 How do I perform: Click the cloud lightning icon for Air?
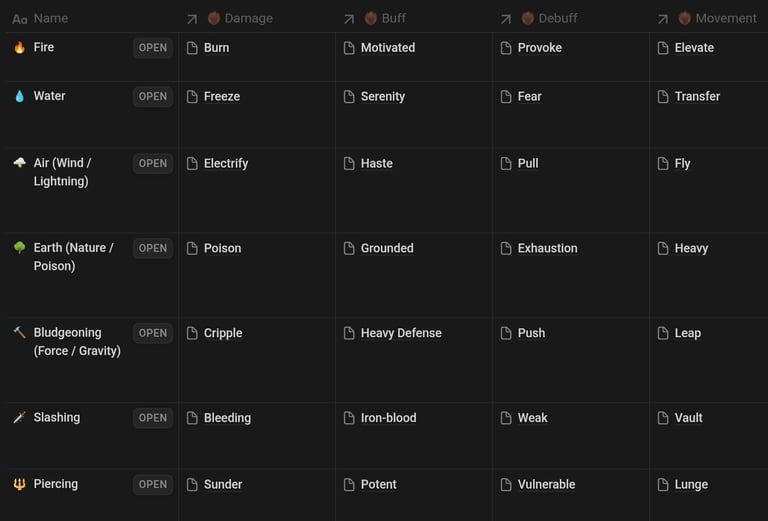click(20, 163)
